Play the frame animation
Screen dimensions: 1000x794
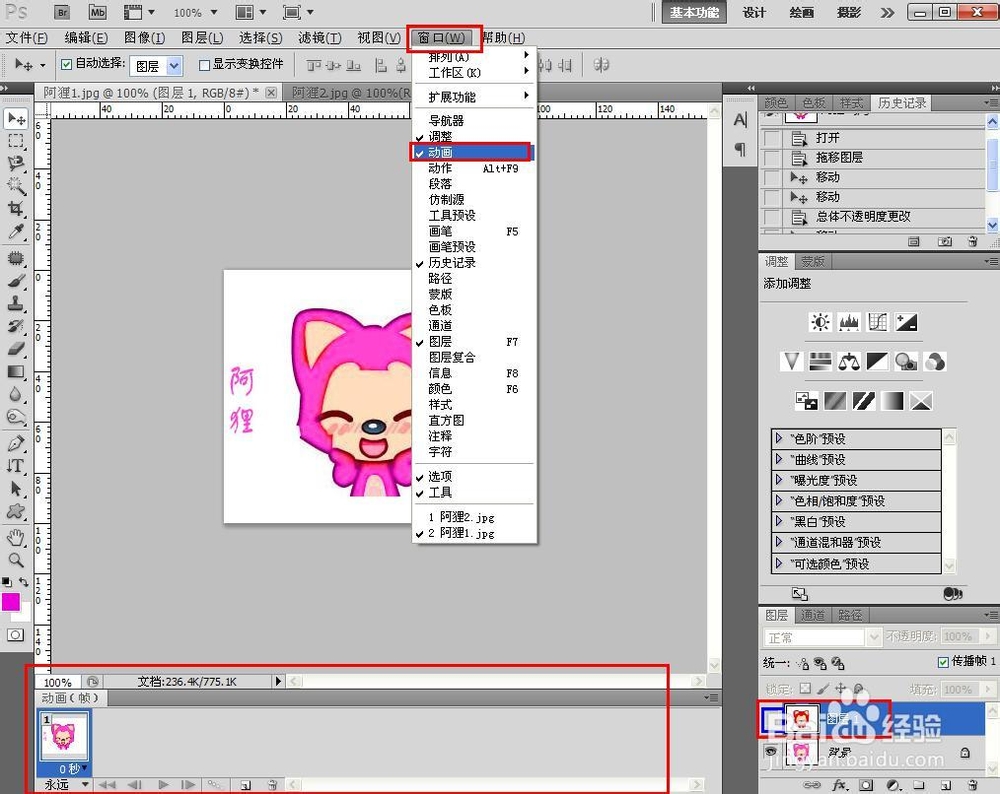click(163, 784)
